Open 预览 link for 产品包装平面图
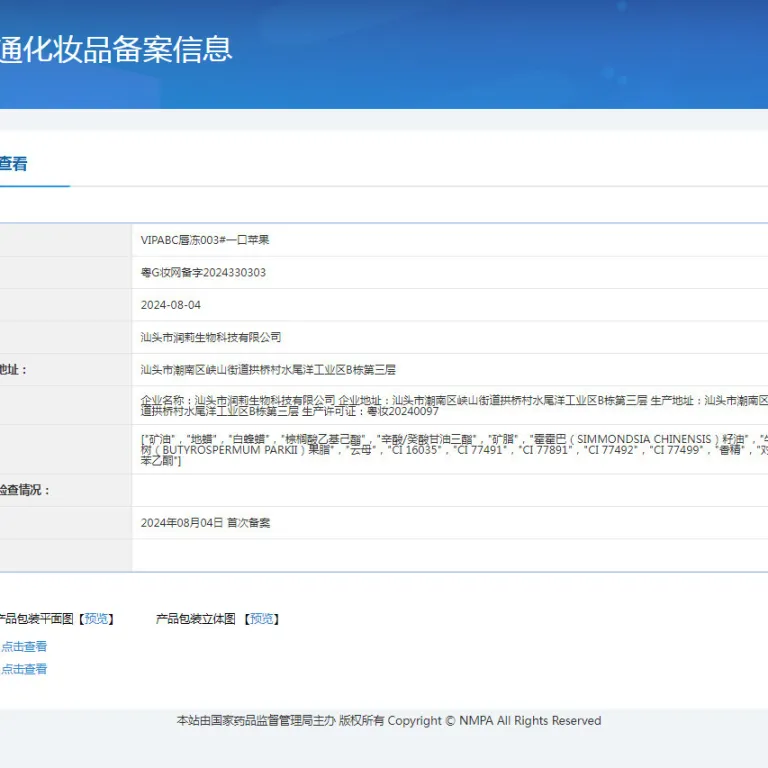This screenshot has height=768, width=768. coord(96,619)
